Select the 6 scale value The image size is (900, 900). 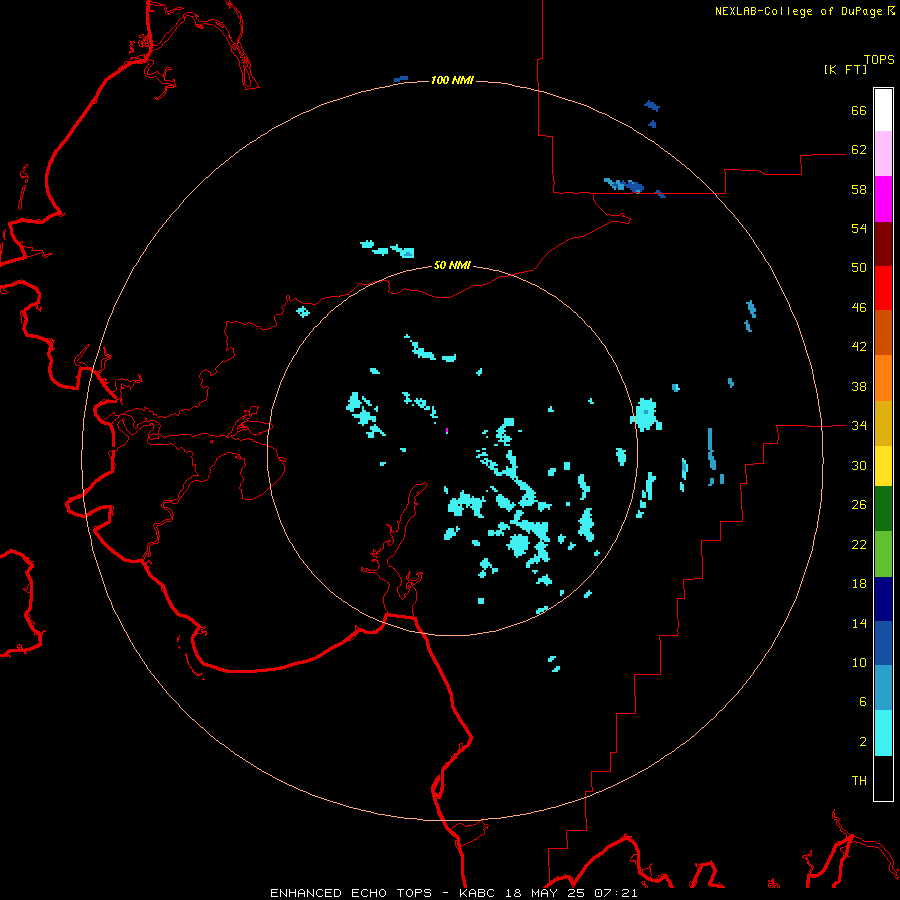863,702
